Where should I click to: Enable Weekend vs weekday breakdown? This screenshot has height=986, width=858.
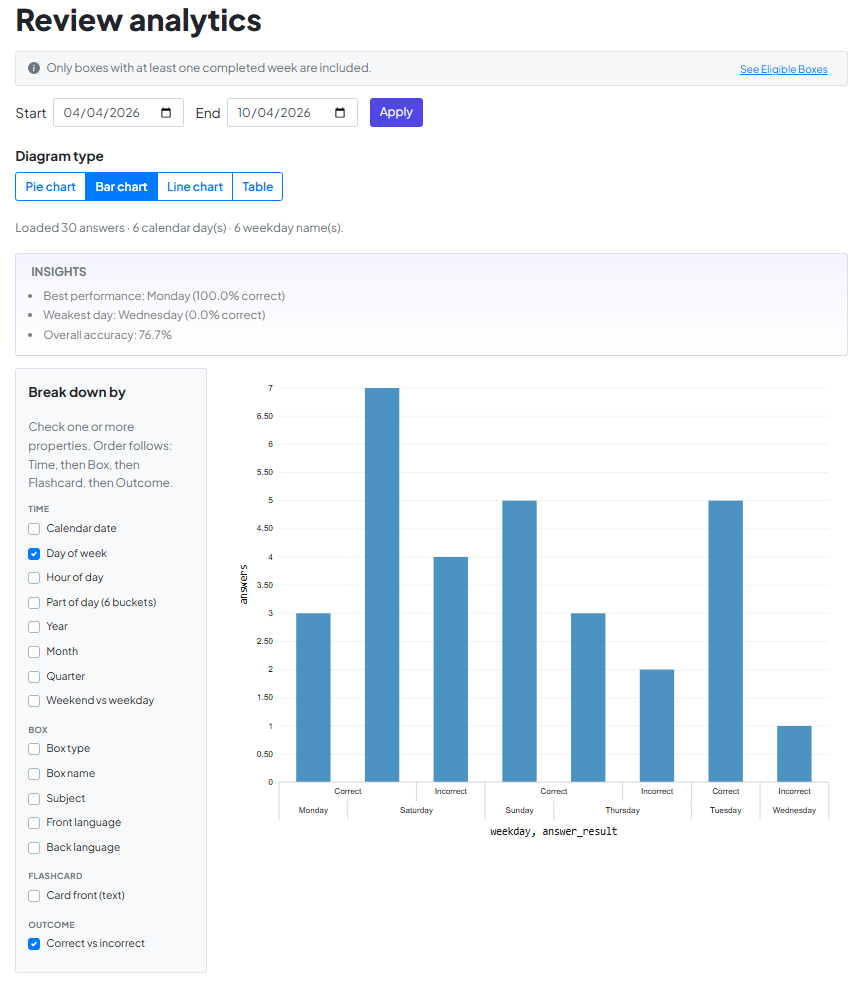[x=34, y=701]
